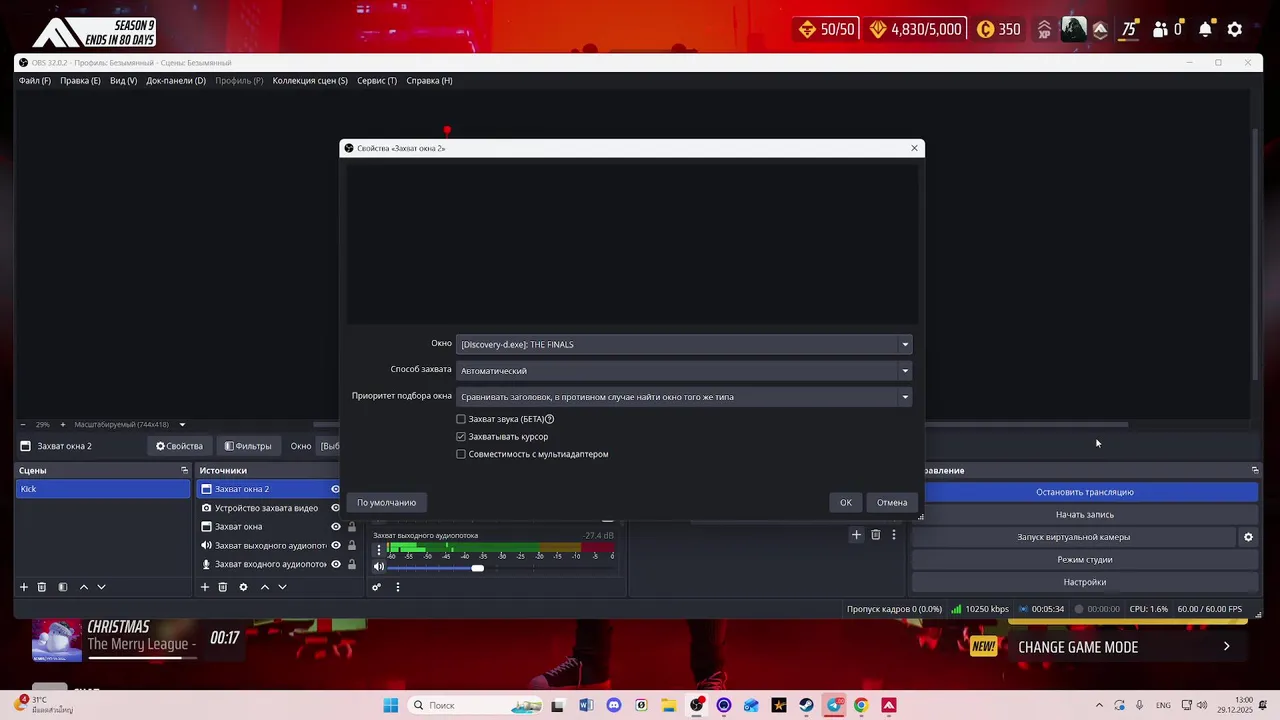1280x720 pixels.
Task: Open the Окно window selection dropdown
Action: pyautogui.click(x=684, y=344)
